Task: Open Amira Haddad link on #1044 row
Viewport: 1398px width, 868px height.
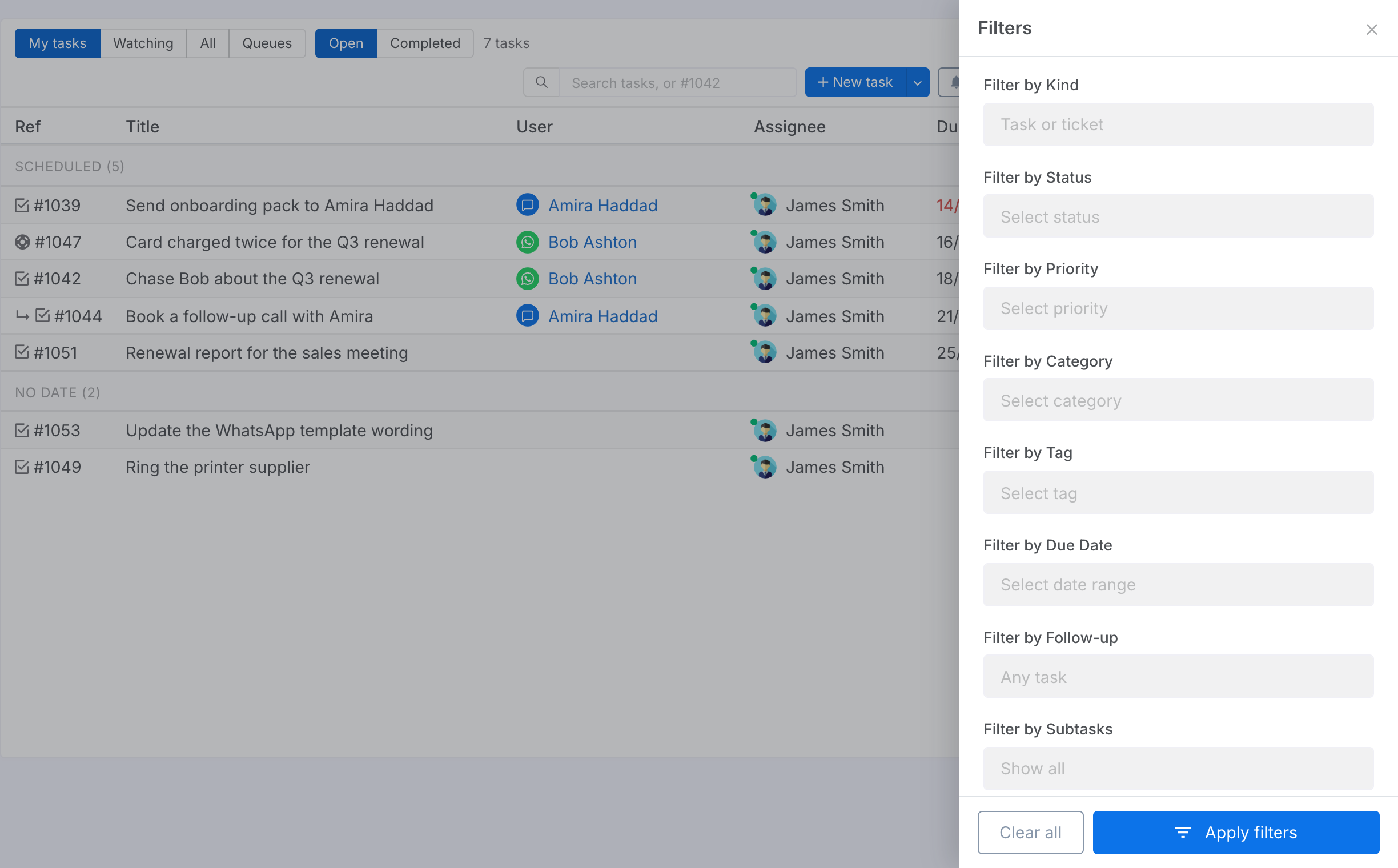Action: [602, 316]
